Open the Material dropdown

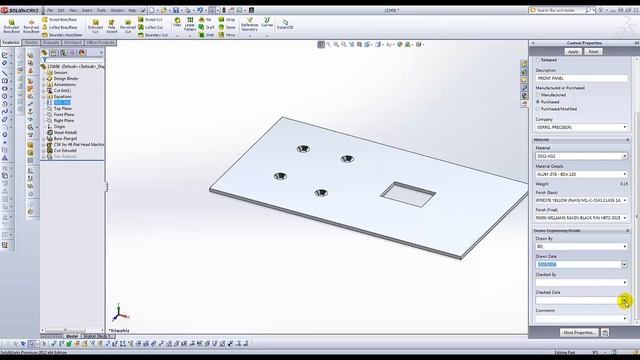(624, 156)
